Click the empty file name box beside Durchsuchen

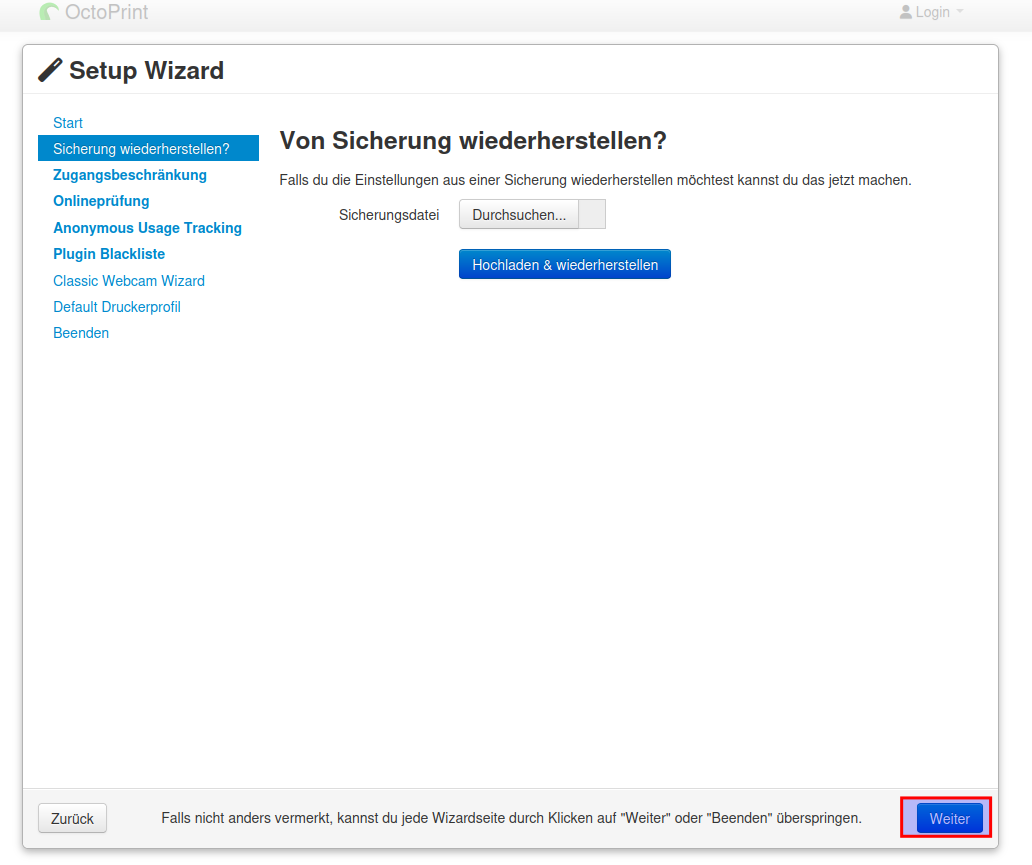(x=593, y=215)
